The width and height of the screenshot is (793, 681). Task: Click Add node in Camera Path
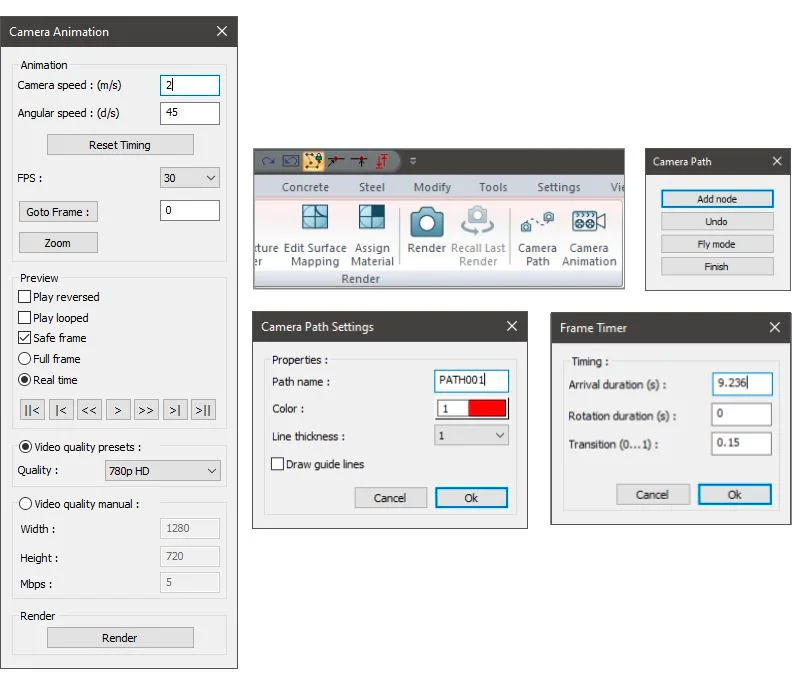click(717, 199)
